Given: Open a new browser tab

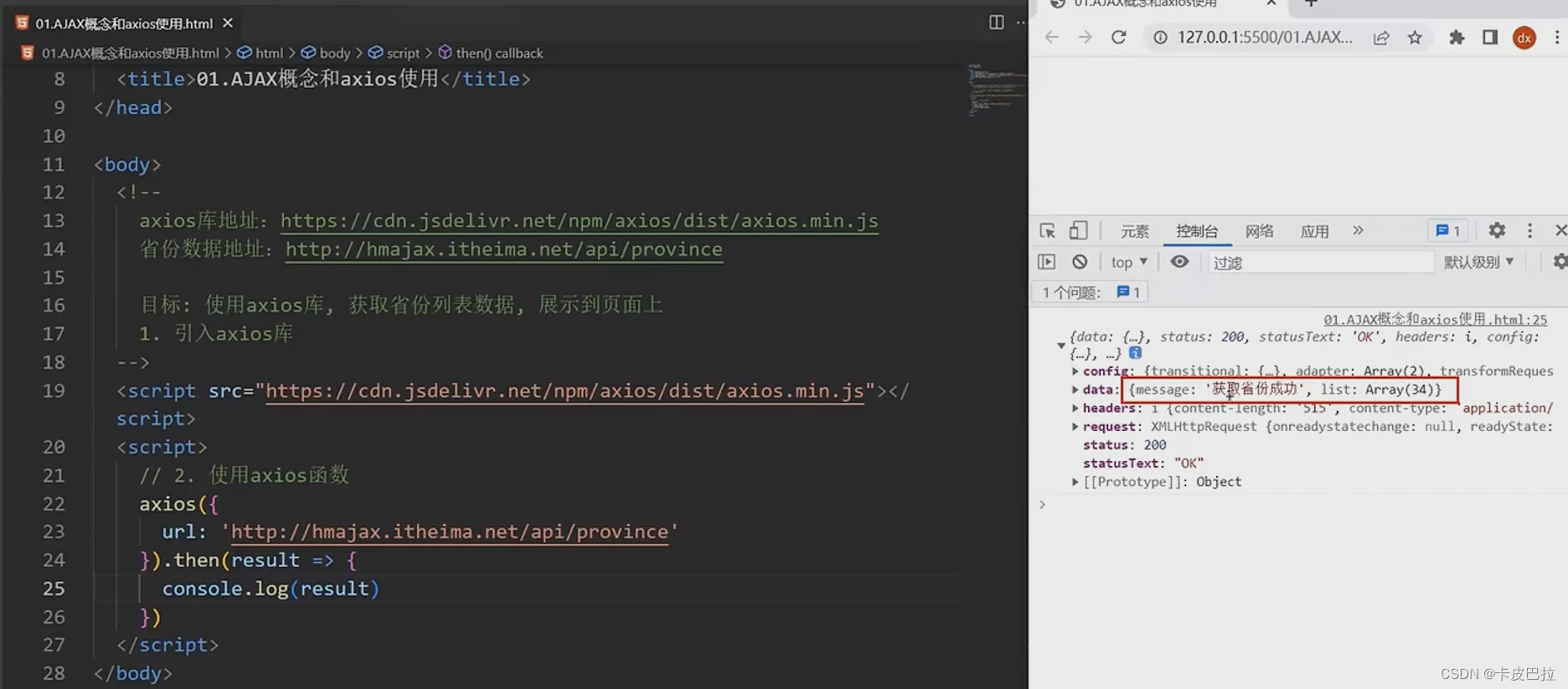Looking at the screenshot, I should [x=1311, y=3].
